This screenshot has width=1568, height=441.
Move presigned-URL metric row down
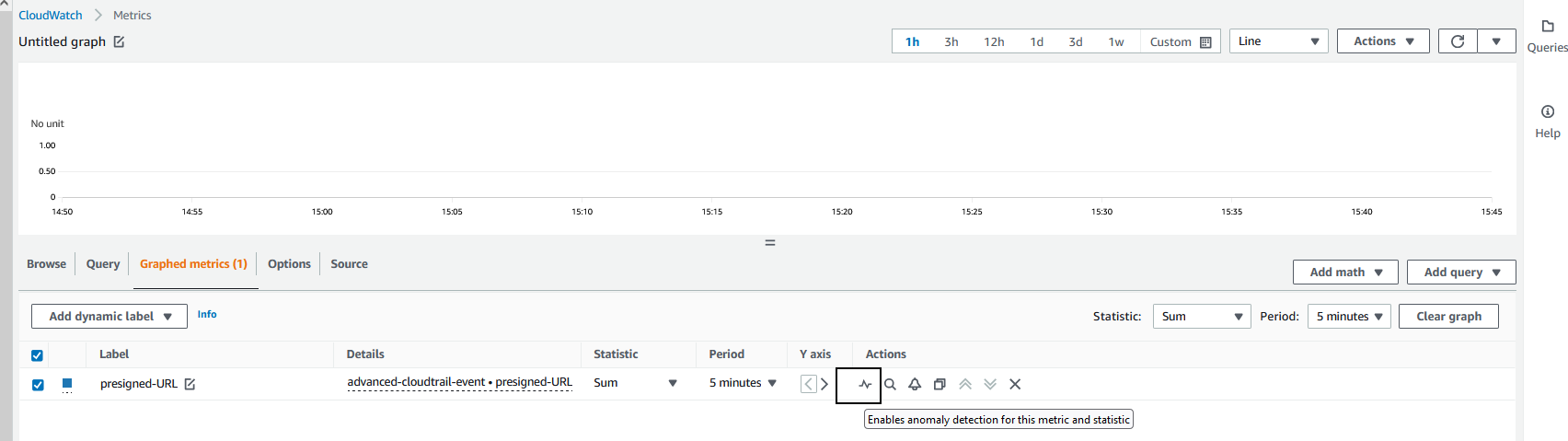(x=990, y=384)
